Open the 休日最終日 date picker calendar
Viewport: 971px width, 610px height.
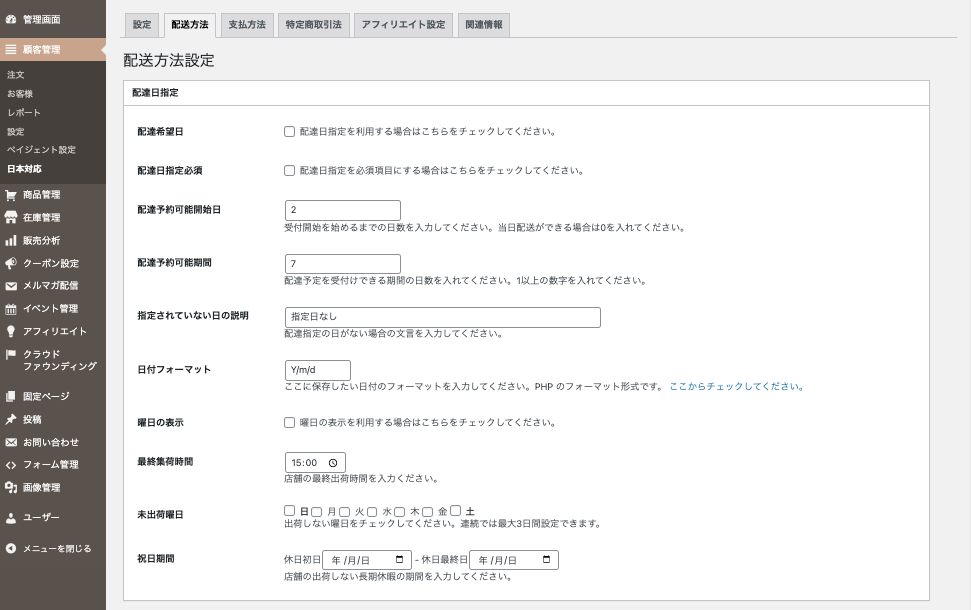pyautogui.click(x=547, y=560)
